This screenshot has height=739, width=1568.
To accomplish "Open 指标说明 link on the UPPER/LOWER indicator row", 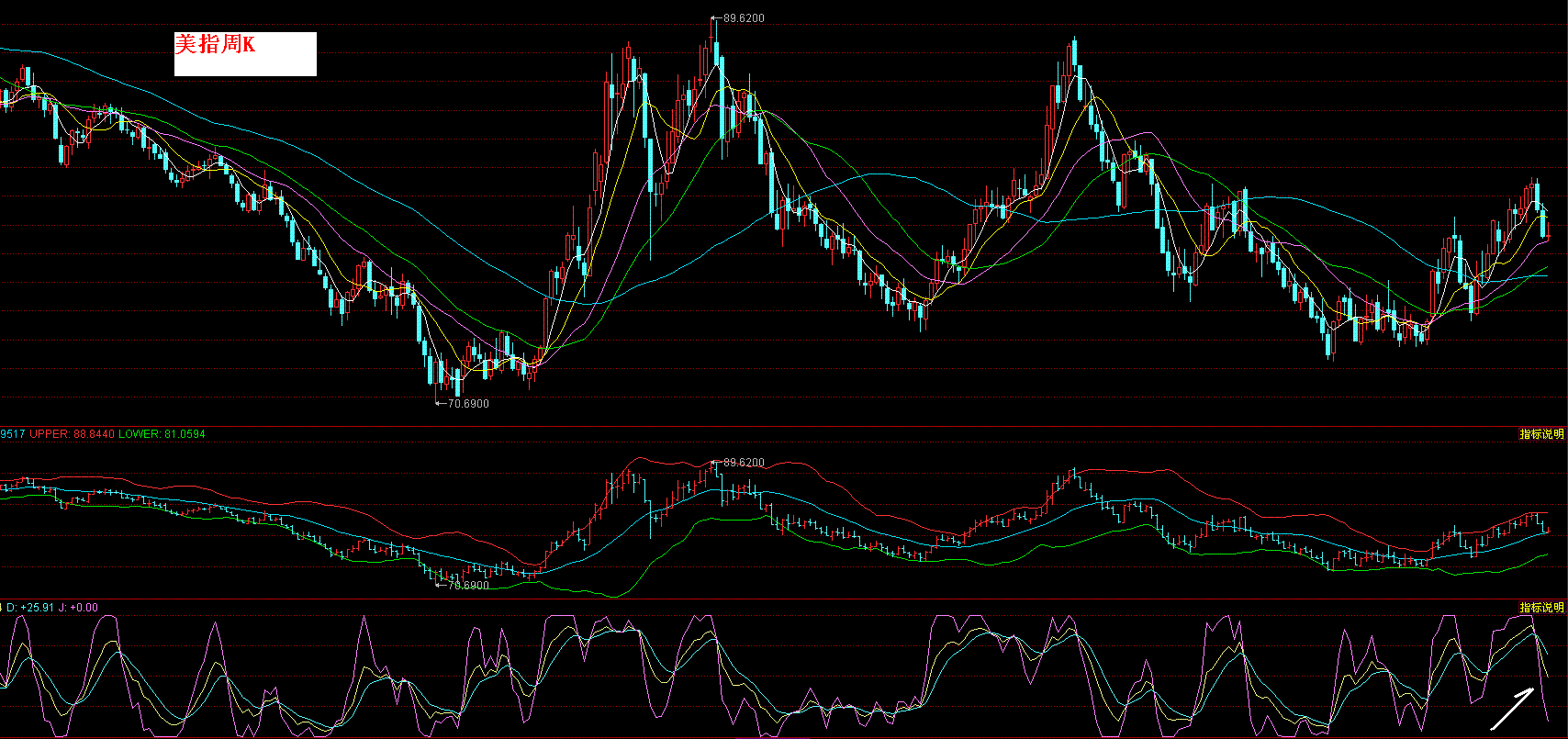I will click(1541, 434).
